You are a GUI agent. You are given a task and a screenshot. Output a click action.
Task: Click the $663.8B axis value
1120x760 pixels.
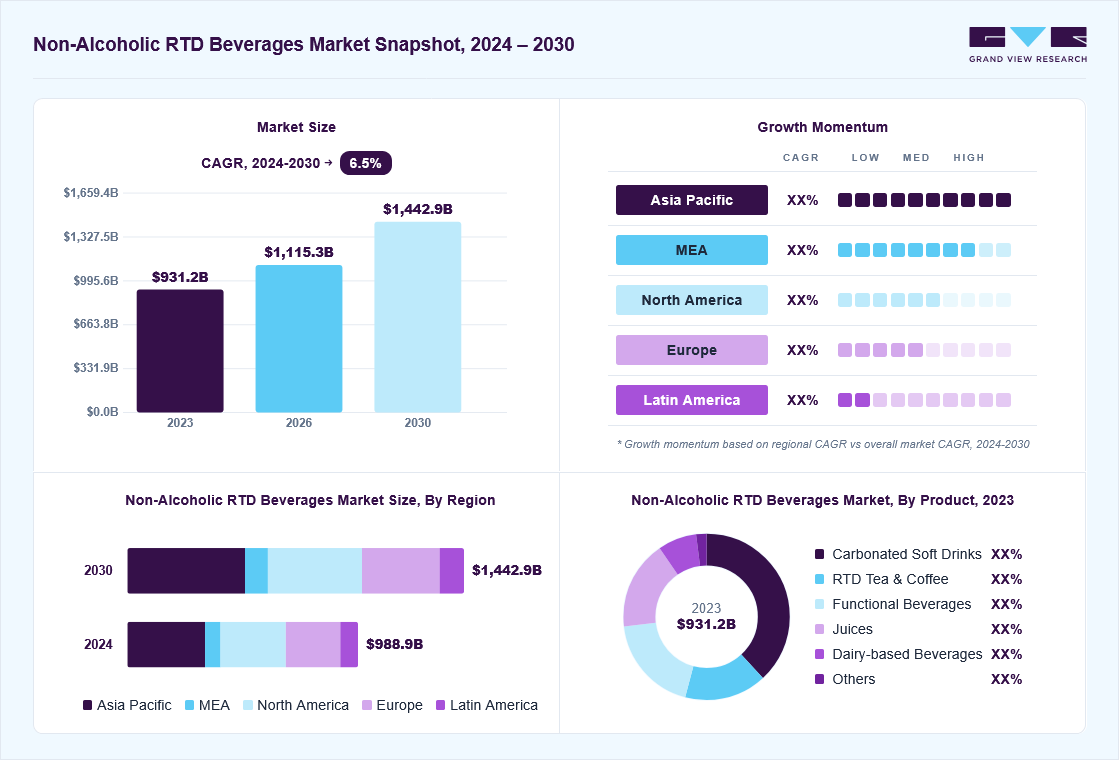(96, 324)
